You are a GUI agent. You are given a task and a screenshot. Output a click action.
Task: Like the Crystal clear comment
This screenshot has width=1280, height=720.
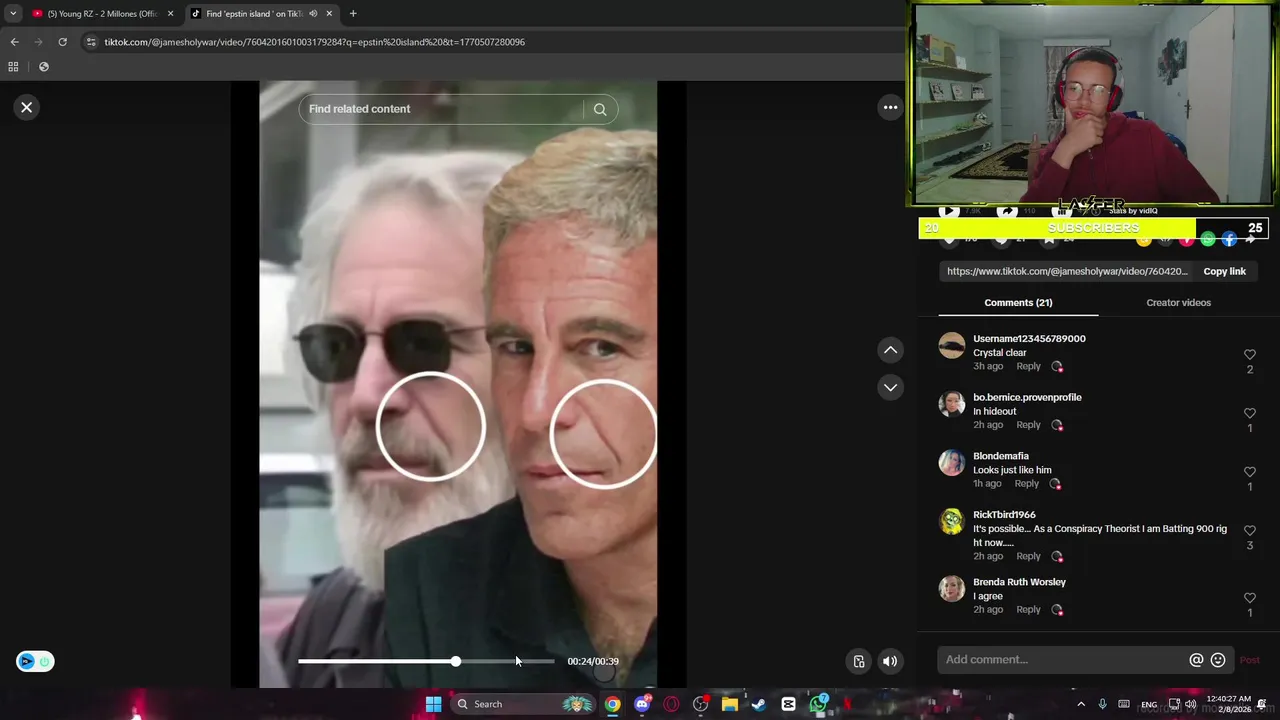pos(1249,355)
